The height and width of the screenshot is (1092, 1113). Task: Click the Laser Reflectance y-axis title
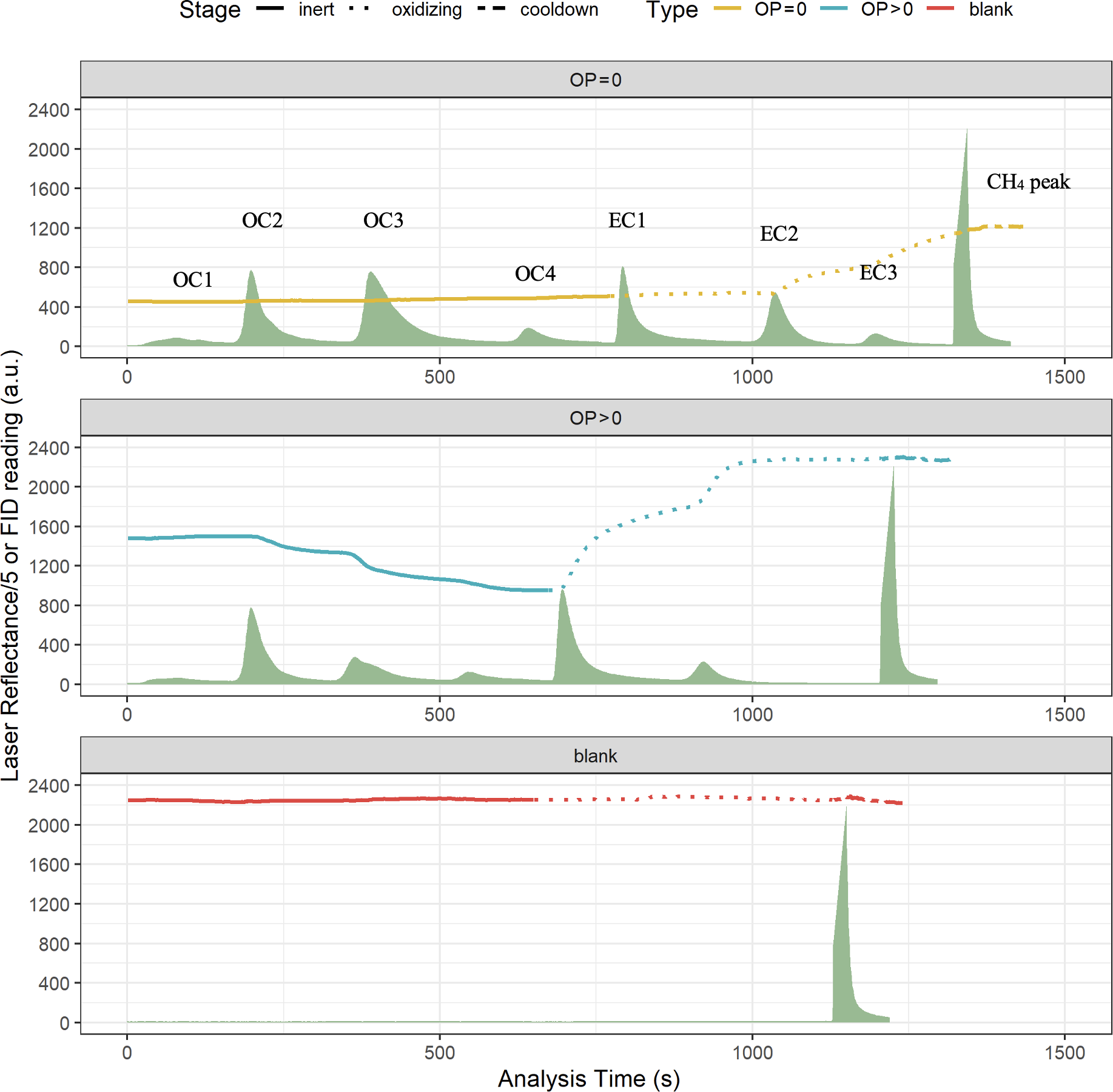11,564
